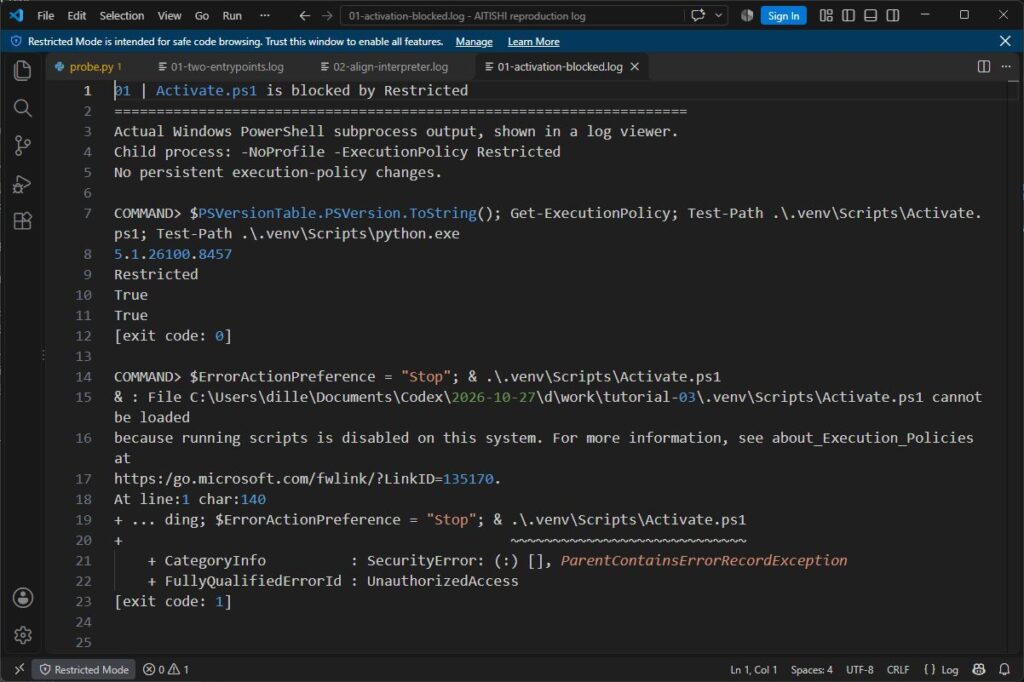Open the Accounts menu icon
1024x682 pixels.
(x=23, y=598)
